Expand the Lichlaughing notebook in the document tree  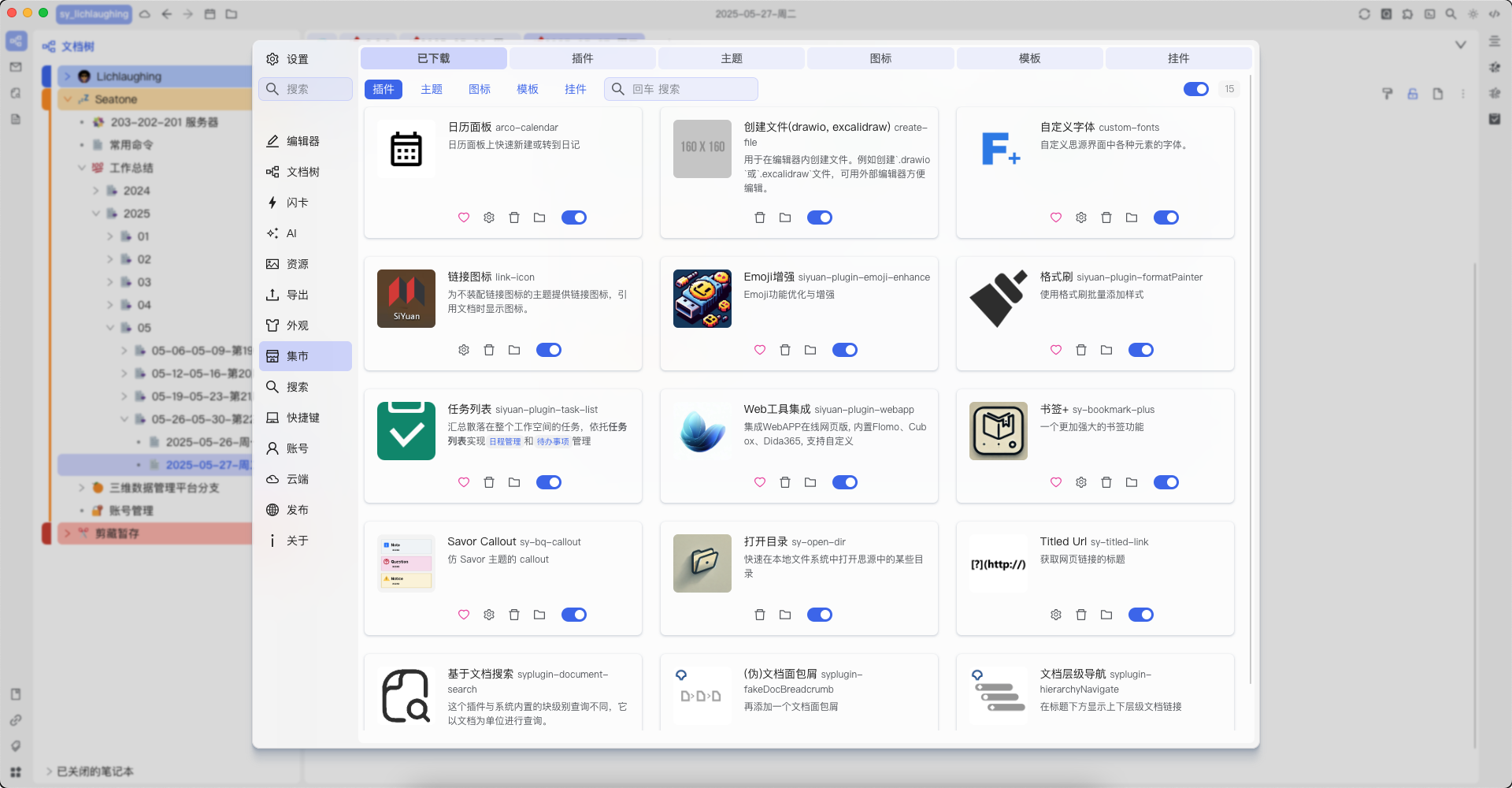pyautogui.click(x=68, y=76)
